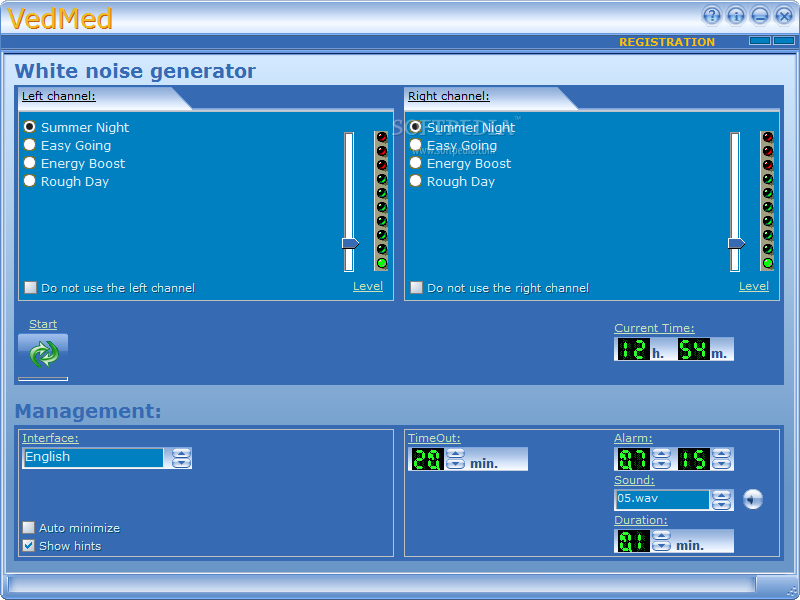This screenshot has height=600, width=800.
Task: Click the left channel Level link
Action: [x=368, y=286]
